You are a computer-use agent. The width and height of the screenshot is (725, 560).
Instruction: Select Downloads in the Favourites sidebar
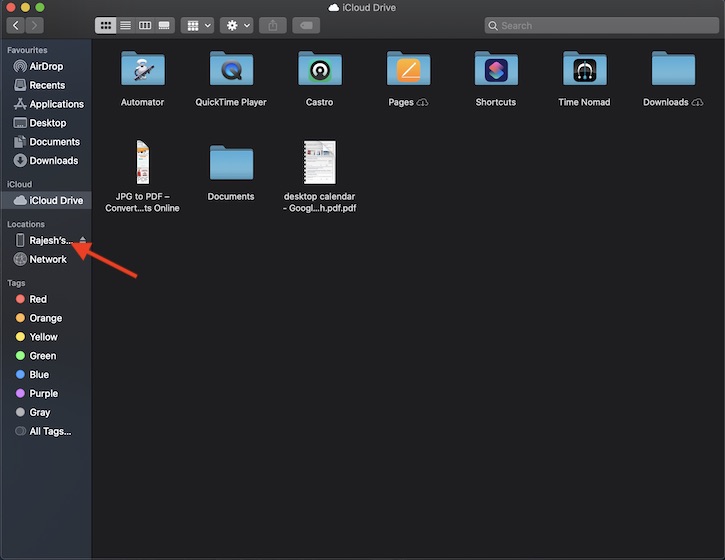click(46, 160)
